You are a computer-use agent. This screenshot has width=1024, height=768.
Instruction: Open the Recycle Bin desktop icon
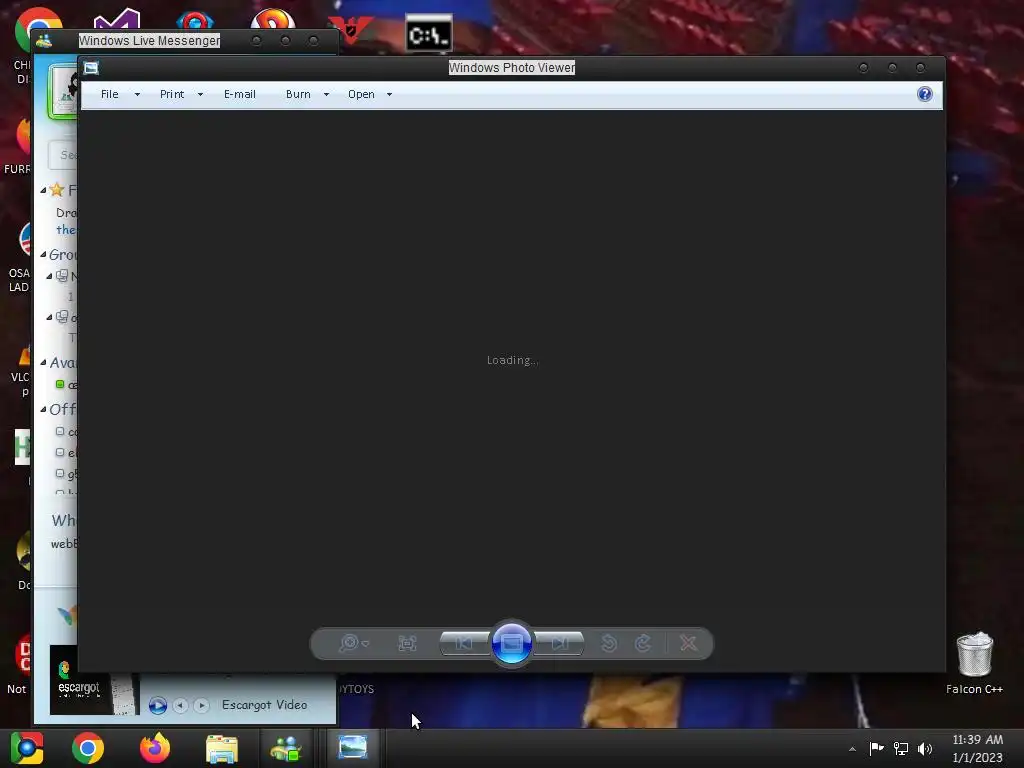974,663
